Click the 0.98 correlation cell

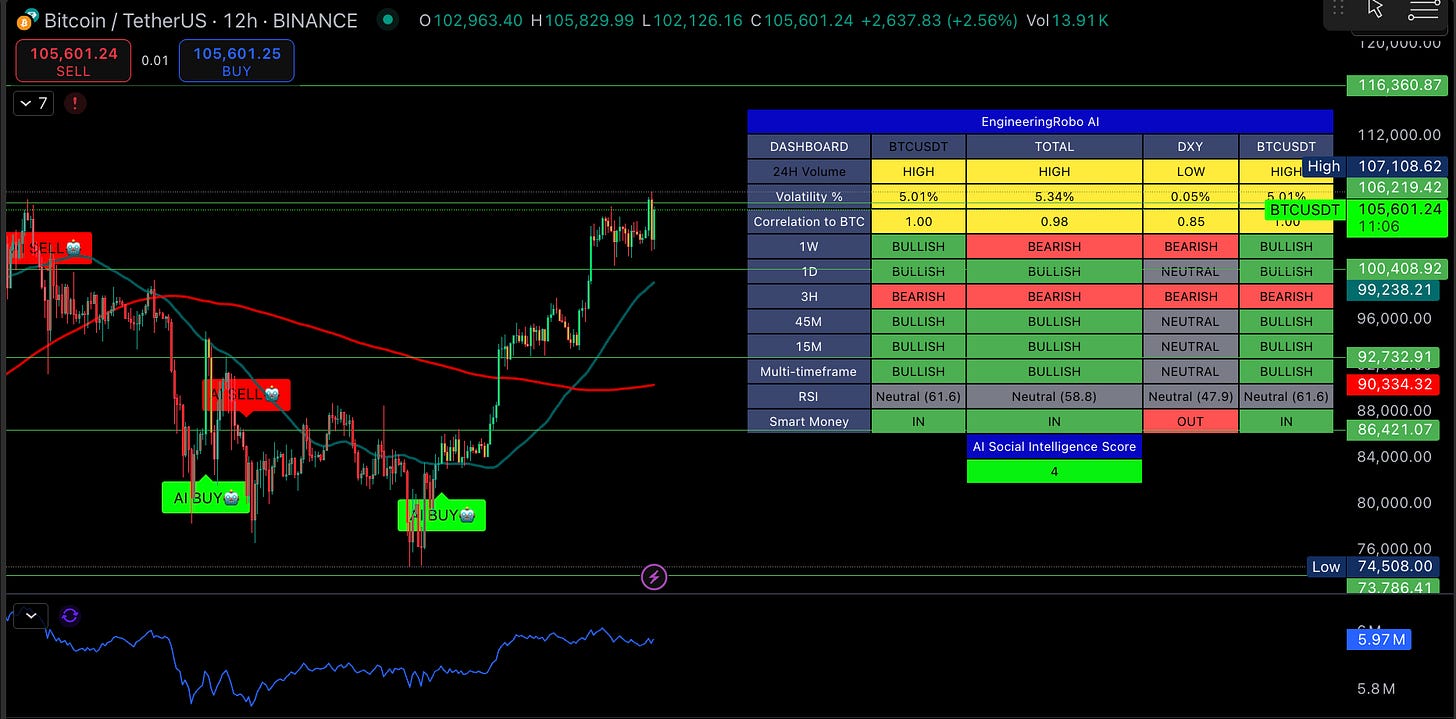click(x=1054, y=221)
